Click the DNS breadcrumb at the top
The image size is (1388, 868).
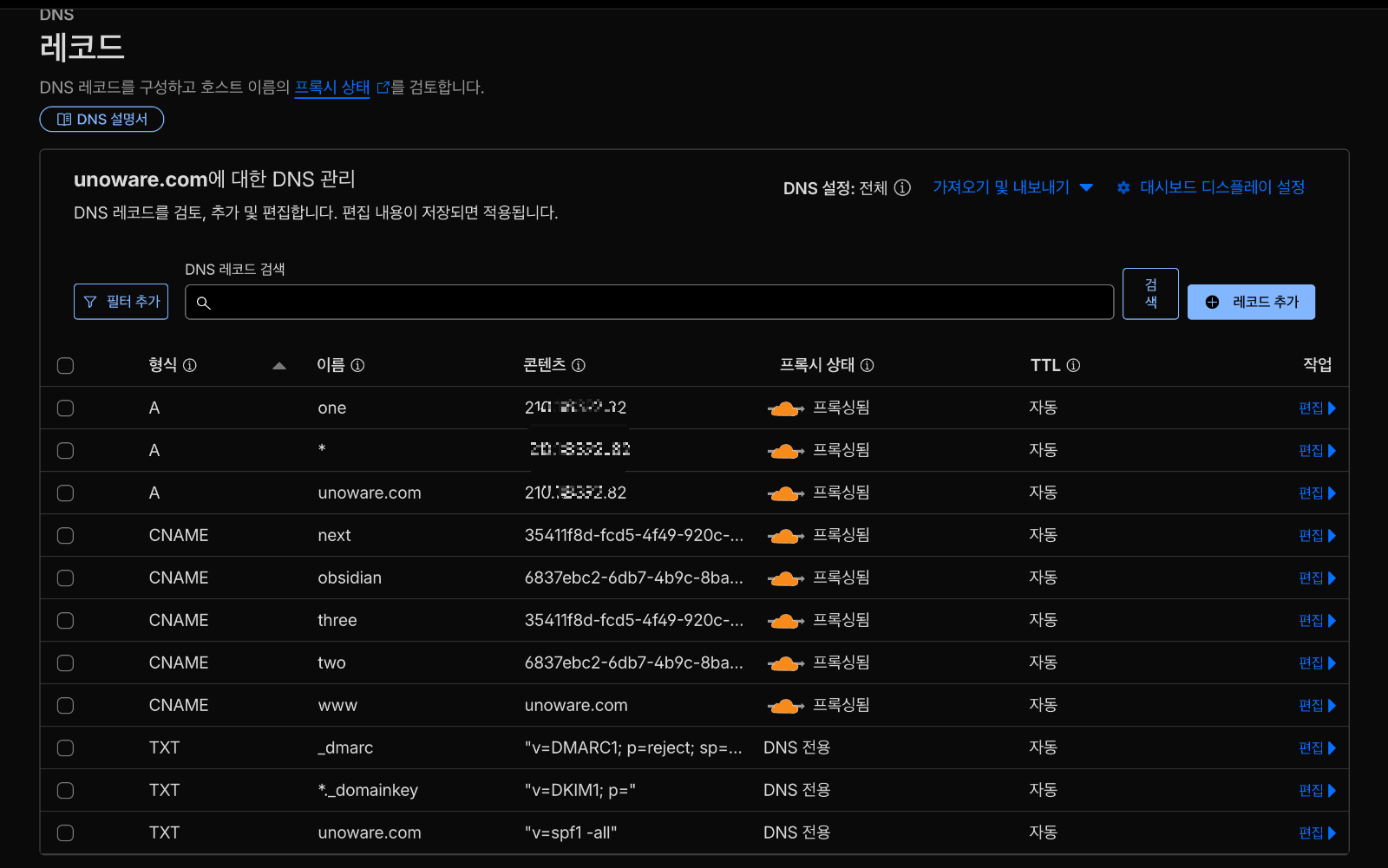(57, 13)
